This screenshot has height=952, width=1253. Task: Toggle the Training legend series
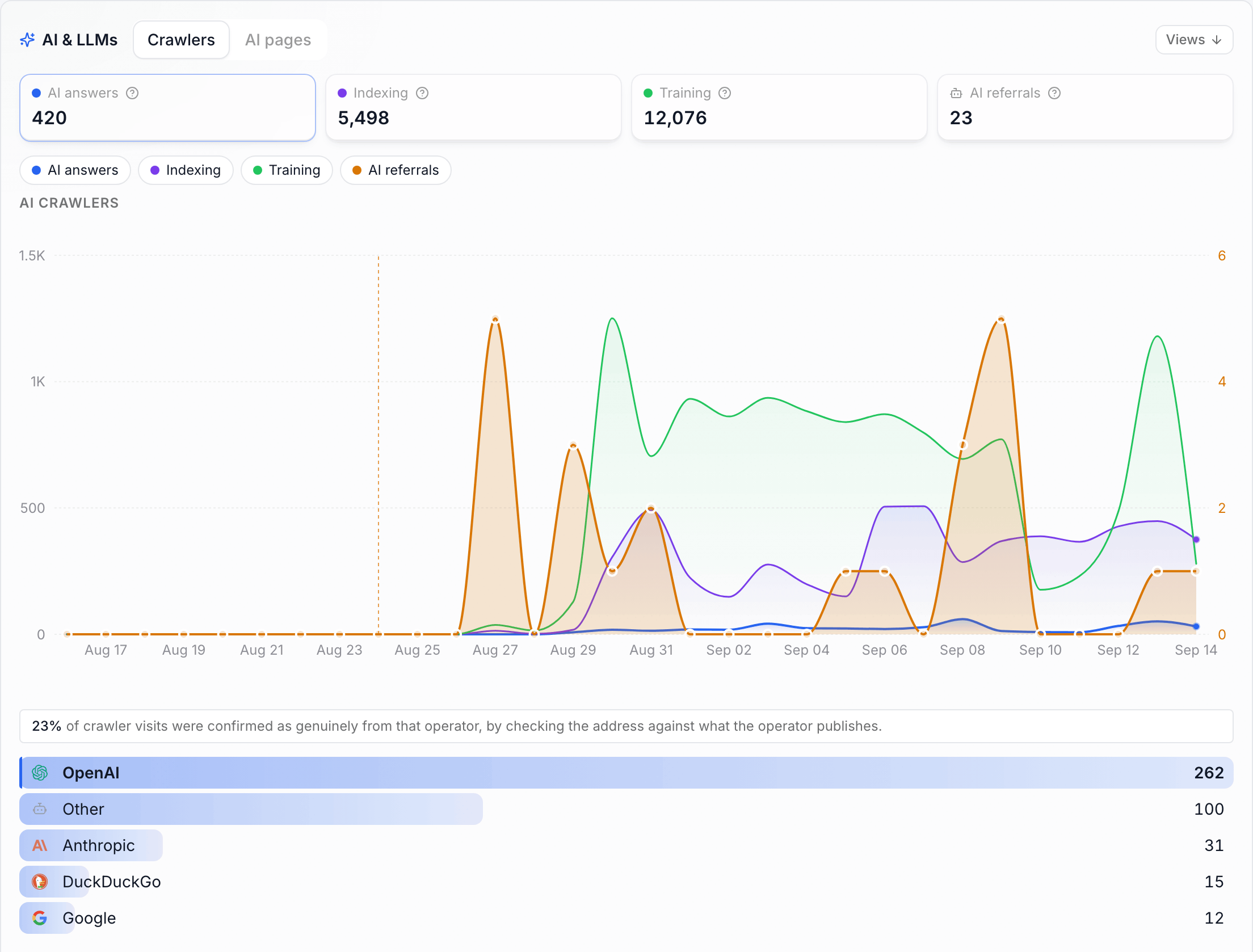point(287,170)
